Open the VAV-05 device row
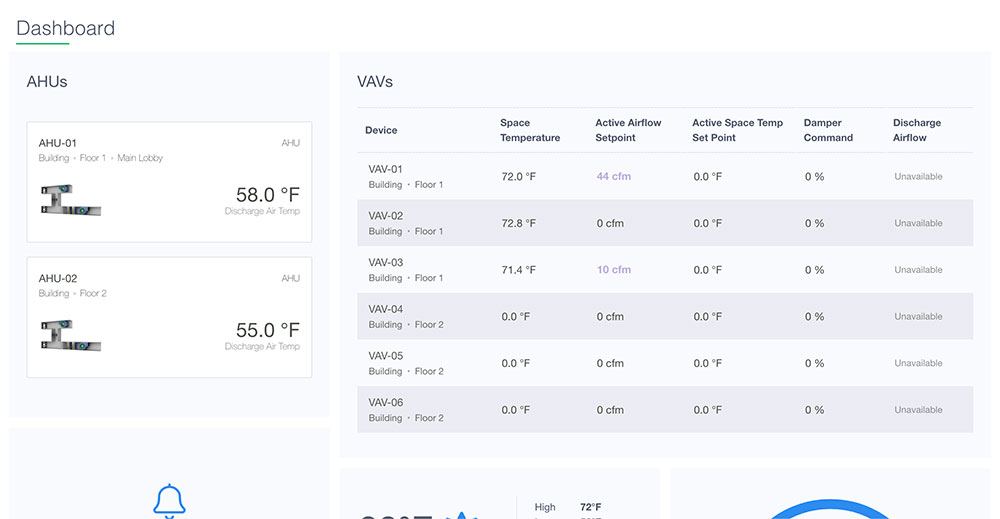The height and width of the screenshot is (519, 1000). (665, 363)
